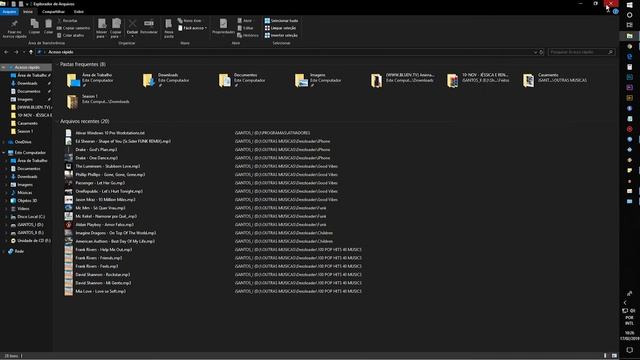
Task: Click Novo item in the ribbon
Action: click(189, 20)
